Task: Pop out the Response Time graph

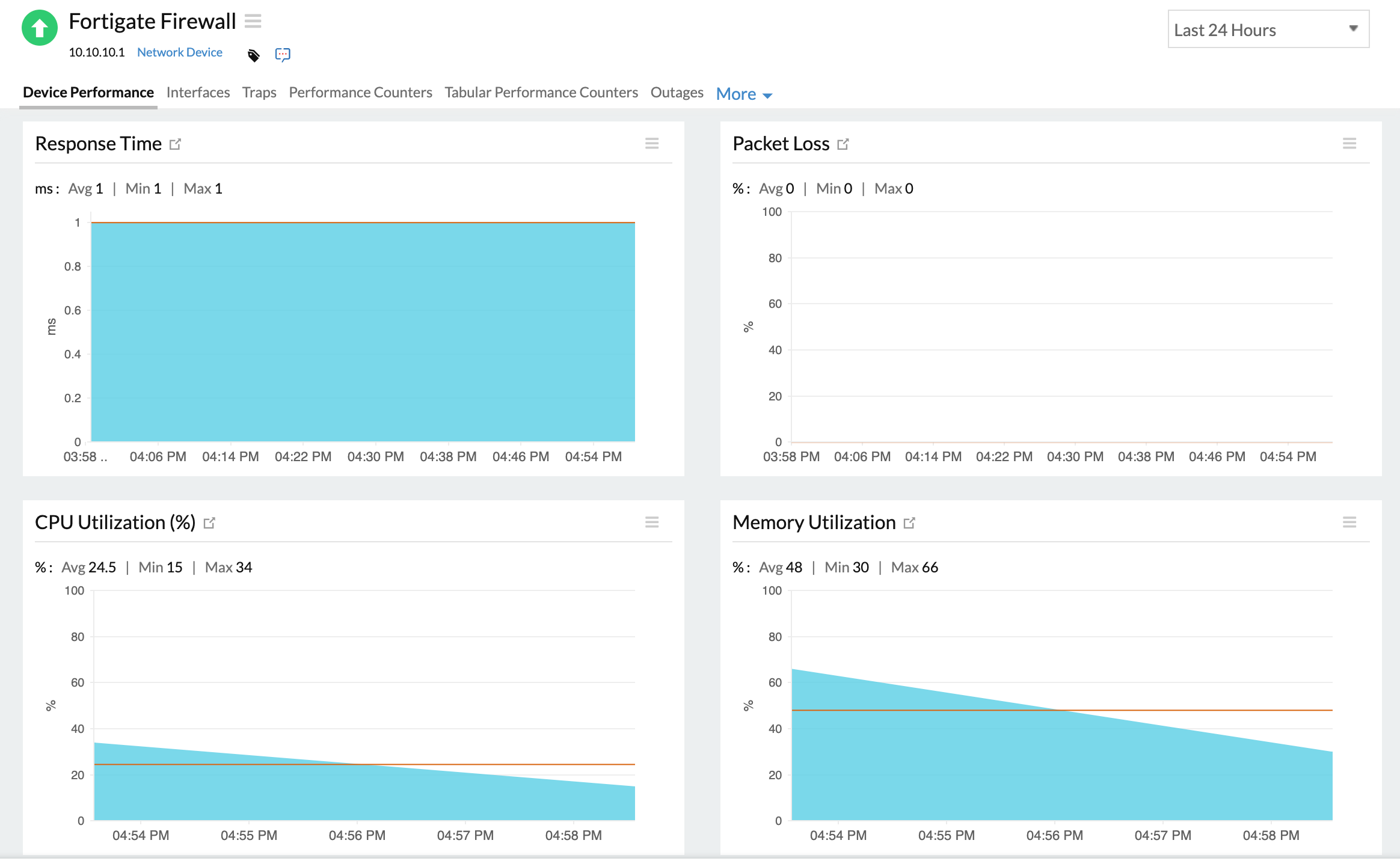Action: tap(175, 144)
